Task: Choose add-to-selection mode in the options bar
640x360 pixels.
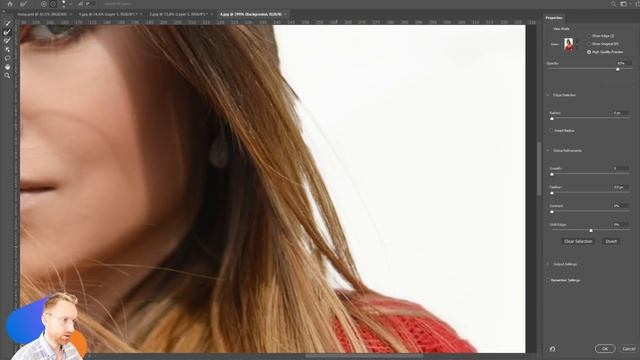Action: click(x=44, y=4)
